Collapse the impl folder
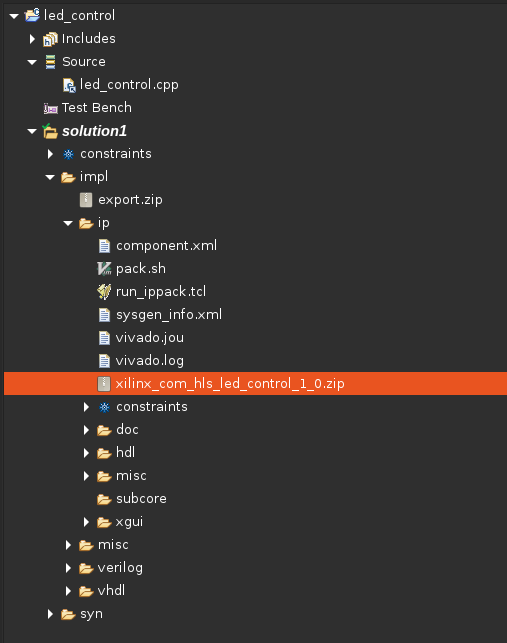The height and width of the screenshot is (643, 507). coord(50,177)
